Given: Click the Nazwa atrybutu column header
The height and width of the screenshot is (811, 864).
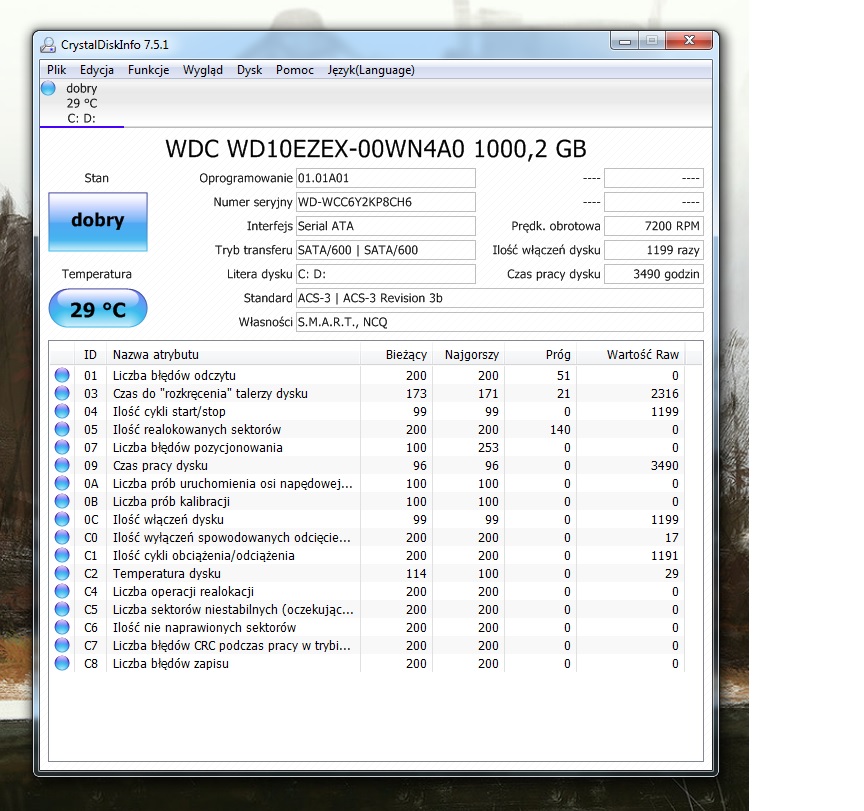Looking at the screenshot, I should click(x=234, y=355).
